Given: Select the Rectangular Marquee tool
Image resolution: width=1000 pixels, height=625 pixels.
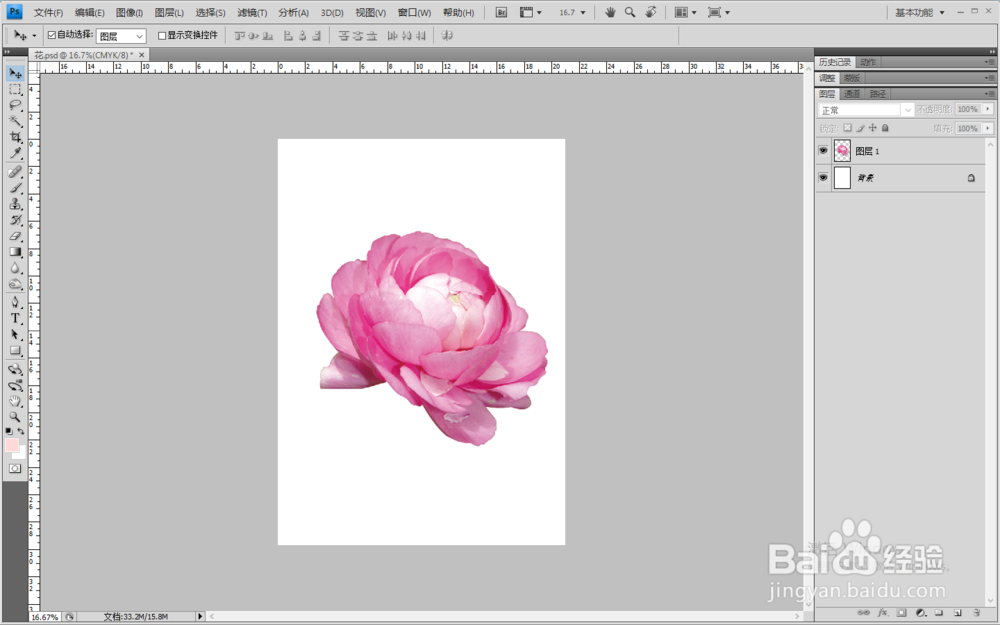Looking at the screenshot, I should [15, 90].
